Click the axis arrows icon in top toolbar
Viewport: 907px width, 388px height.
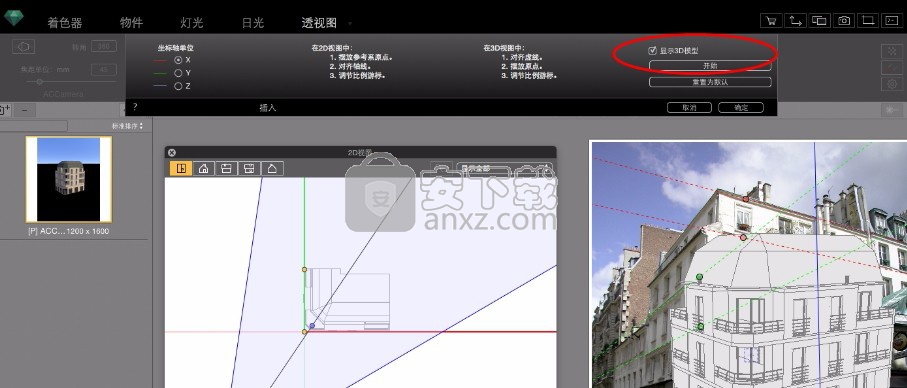pyautogui.click(x=795, y=21)
